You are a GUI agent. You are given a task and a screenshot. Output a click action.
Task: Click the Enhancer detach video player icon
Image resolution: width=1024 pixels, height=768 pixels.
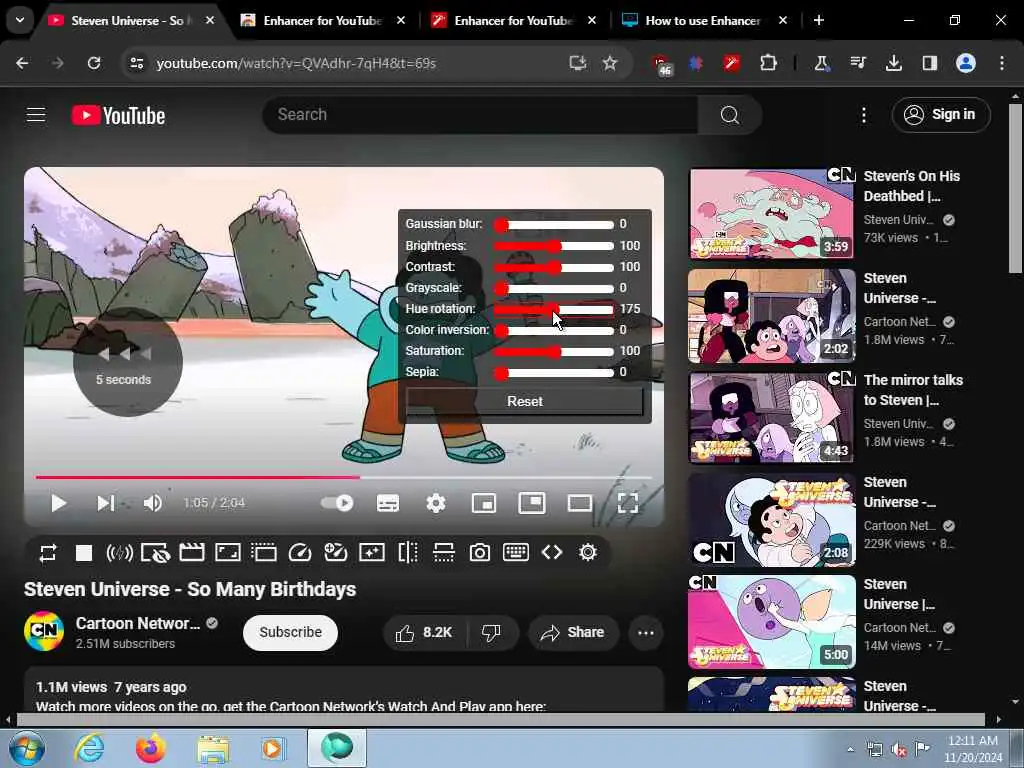[x=264, y=553]
